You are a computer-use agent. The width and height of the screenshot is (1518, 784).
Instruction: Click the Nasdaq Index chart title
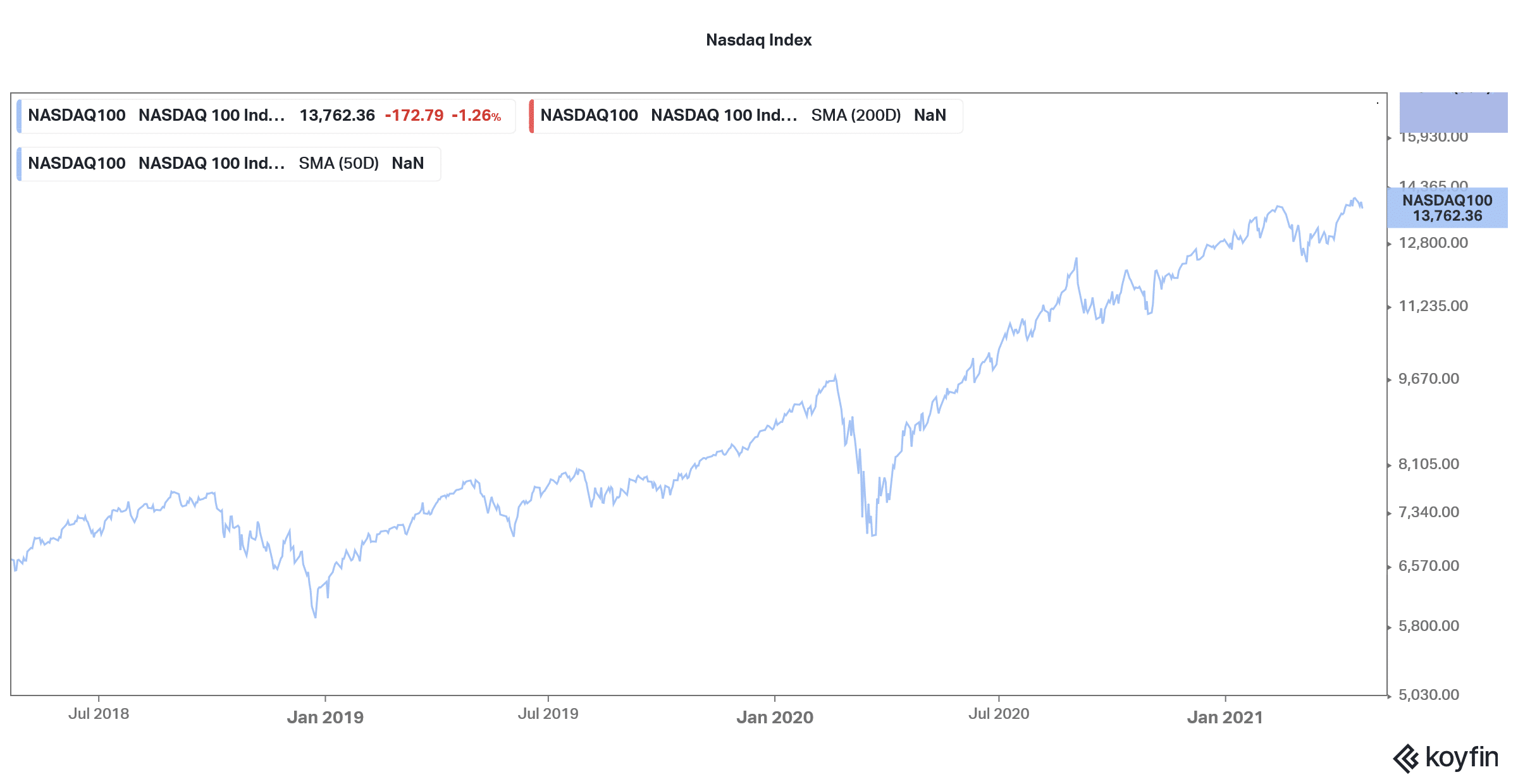758,40
